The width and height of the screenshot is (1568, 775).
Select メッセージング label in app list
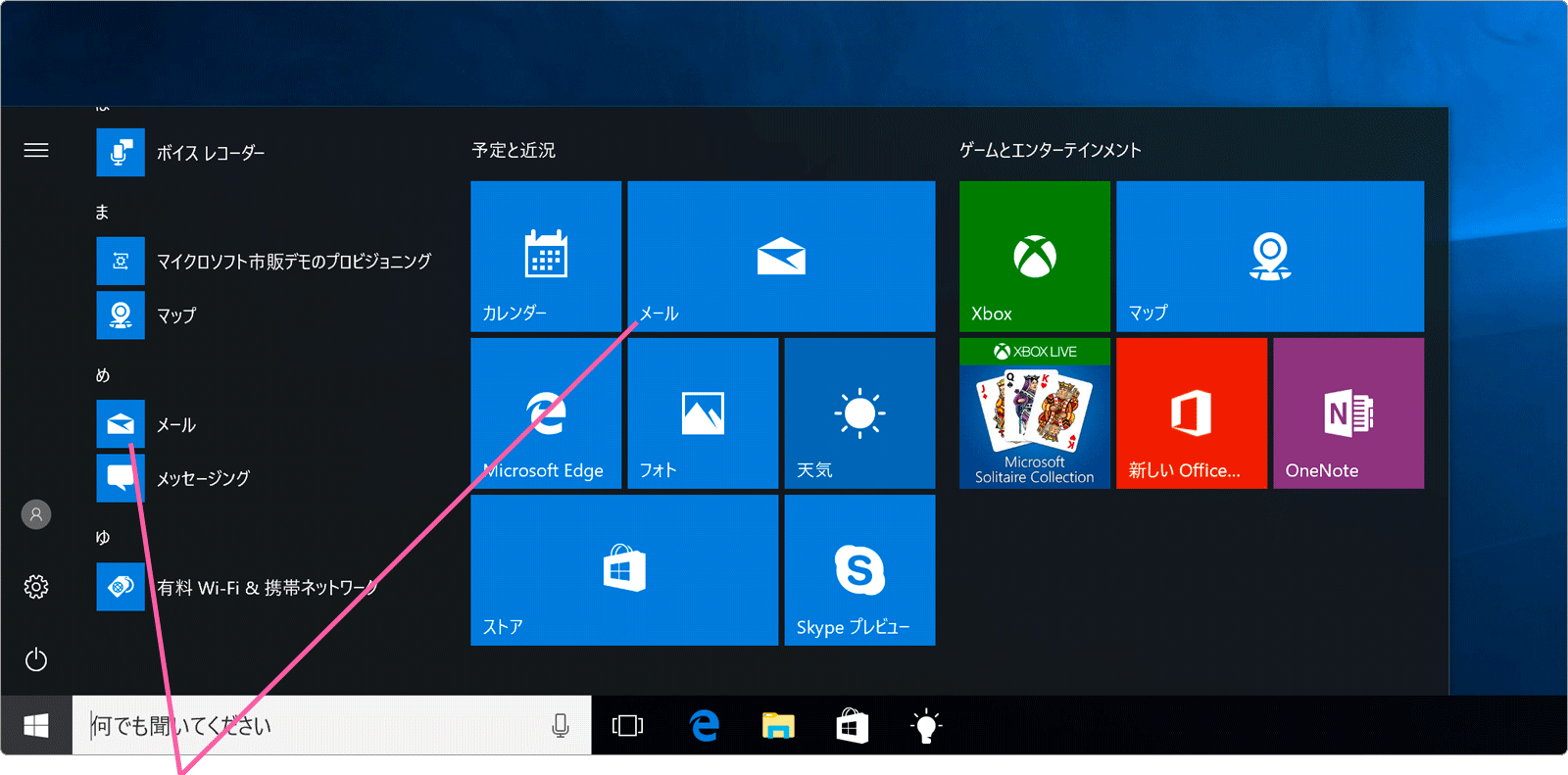203,478
